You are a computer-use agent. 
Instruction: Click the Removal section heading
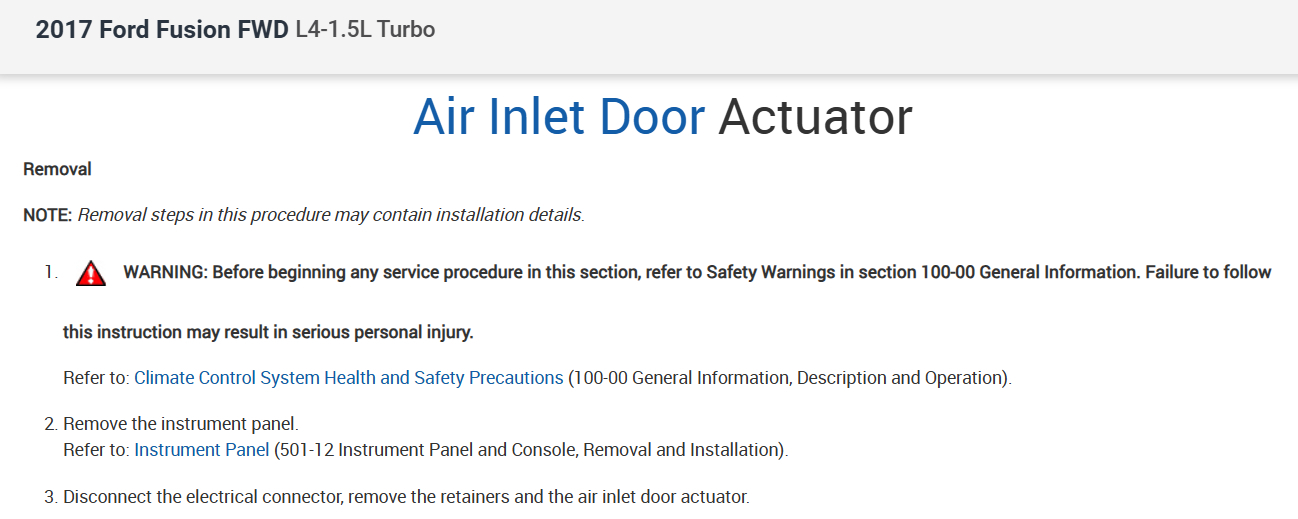57,169
